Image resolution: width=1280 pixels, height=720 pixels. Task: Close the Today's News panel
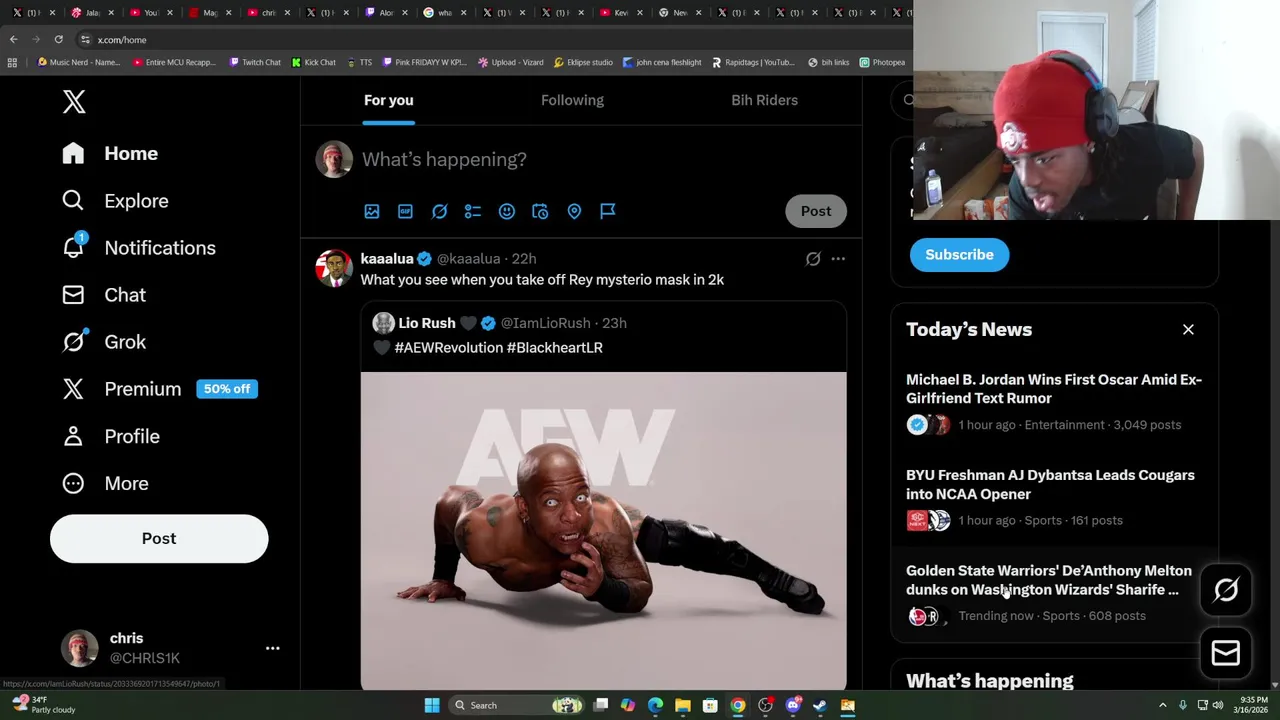1188,329
